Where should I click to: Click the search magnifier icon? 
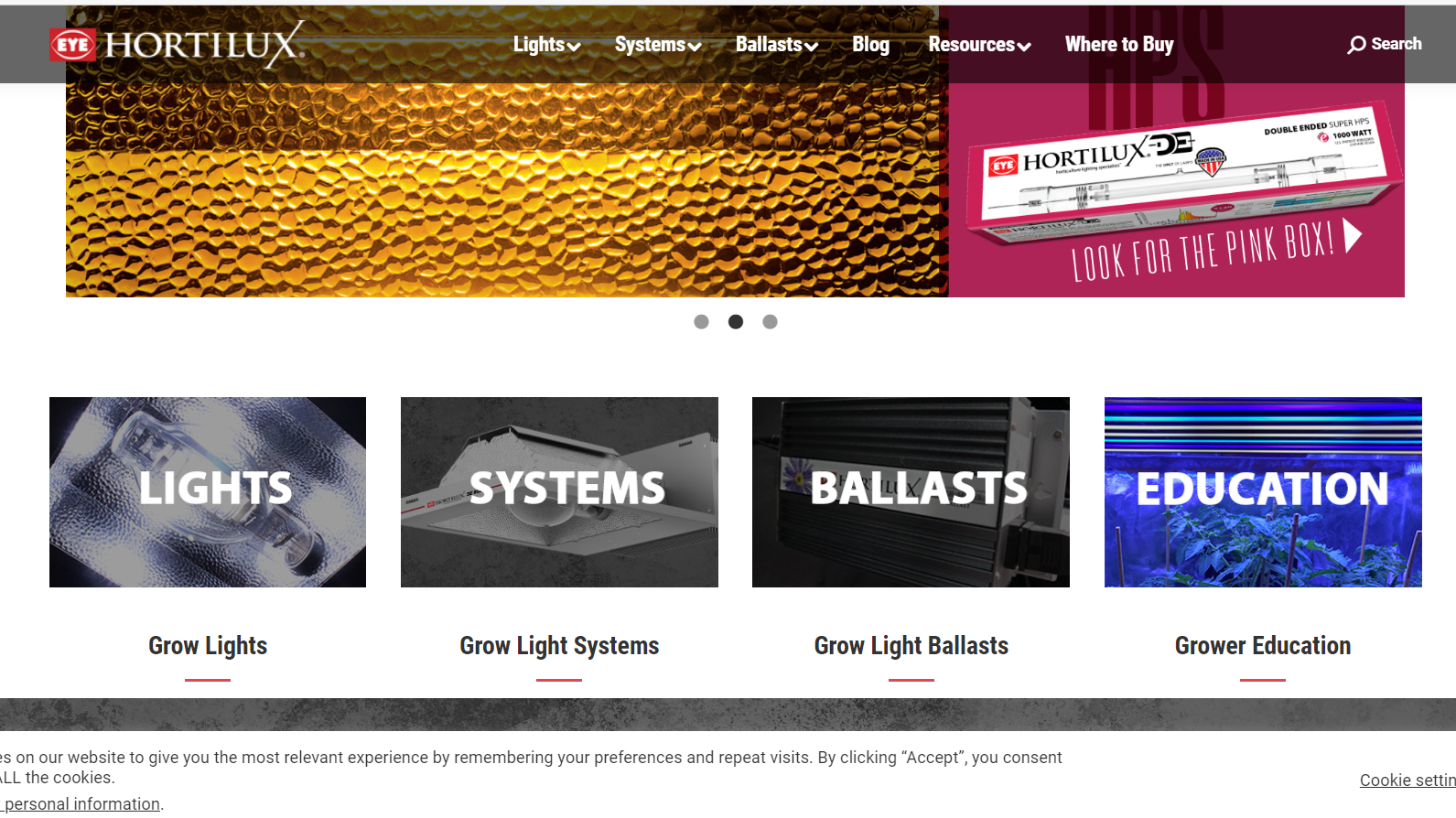1356,45
